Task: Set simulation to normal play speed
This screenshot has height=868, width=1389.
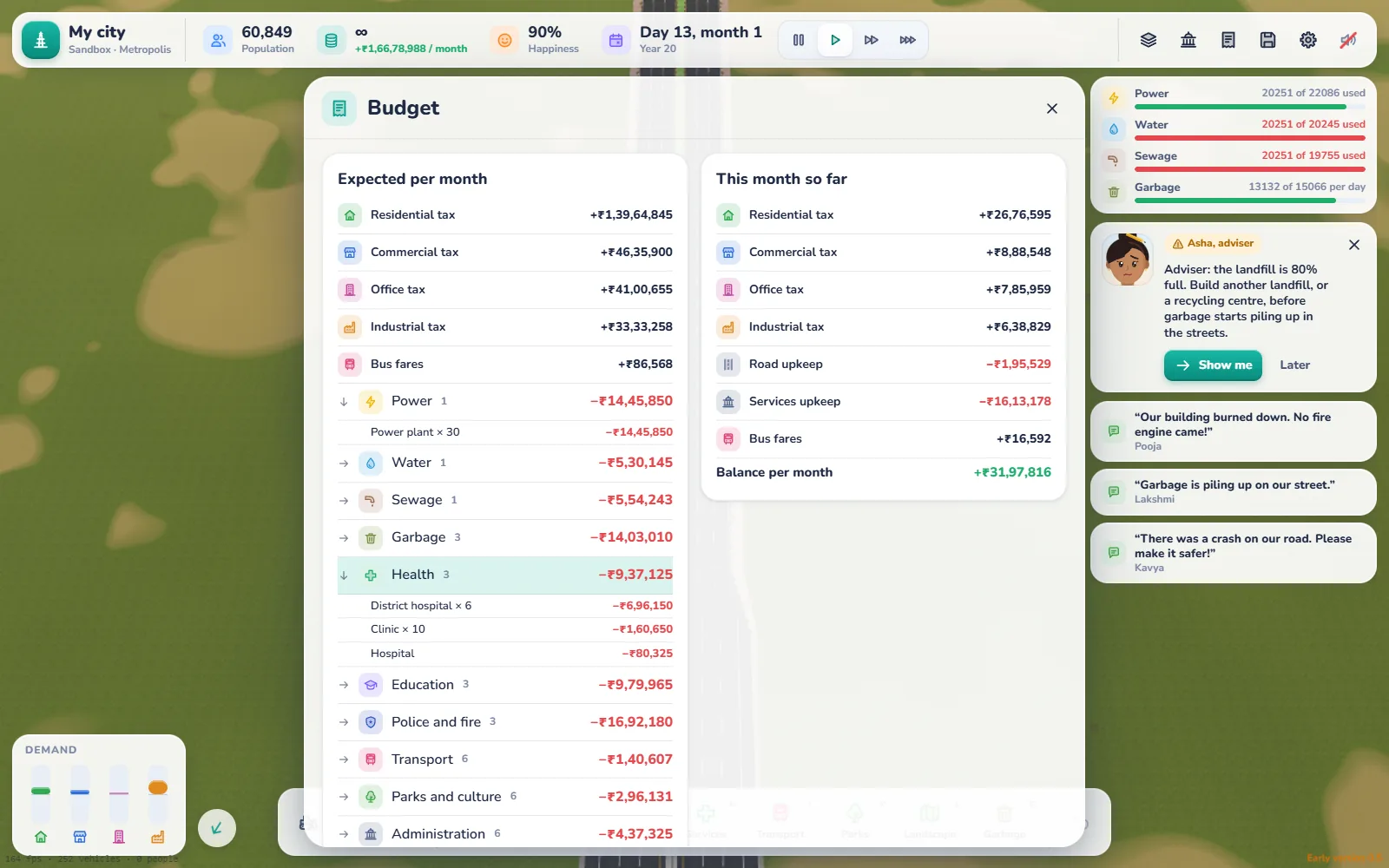Action: [835, 40]
